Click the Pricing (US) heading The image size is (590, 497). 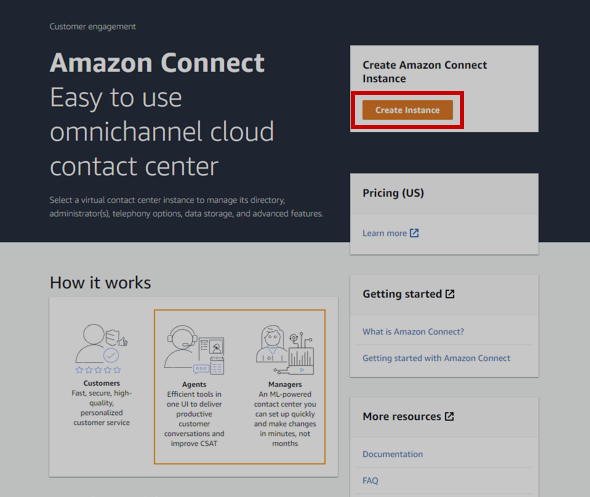click(393, 193)
